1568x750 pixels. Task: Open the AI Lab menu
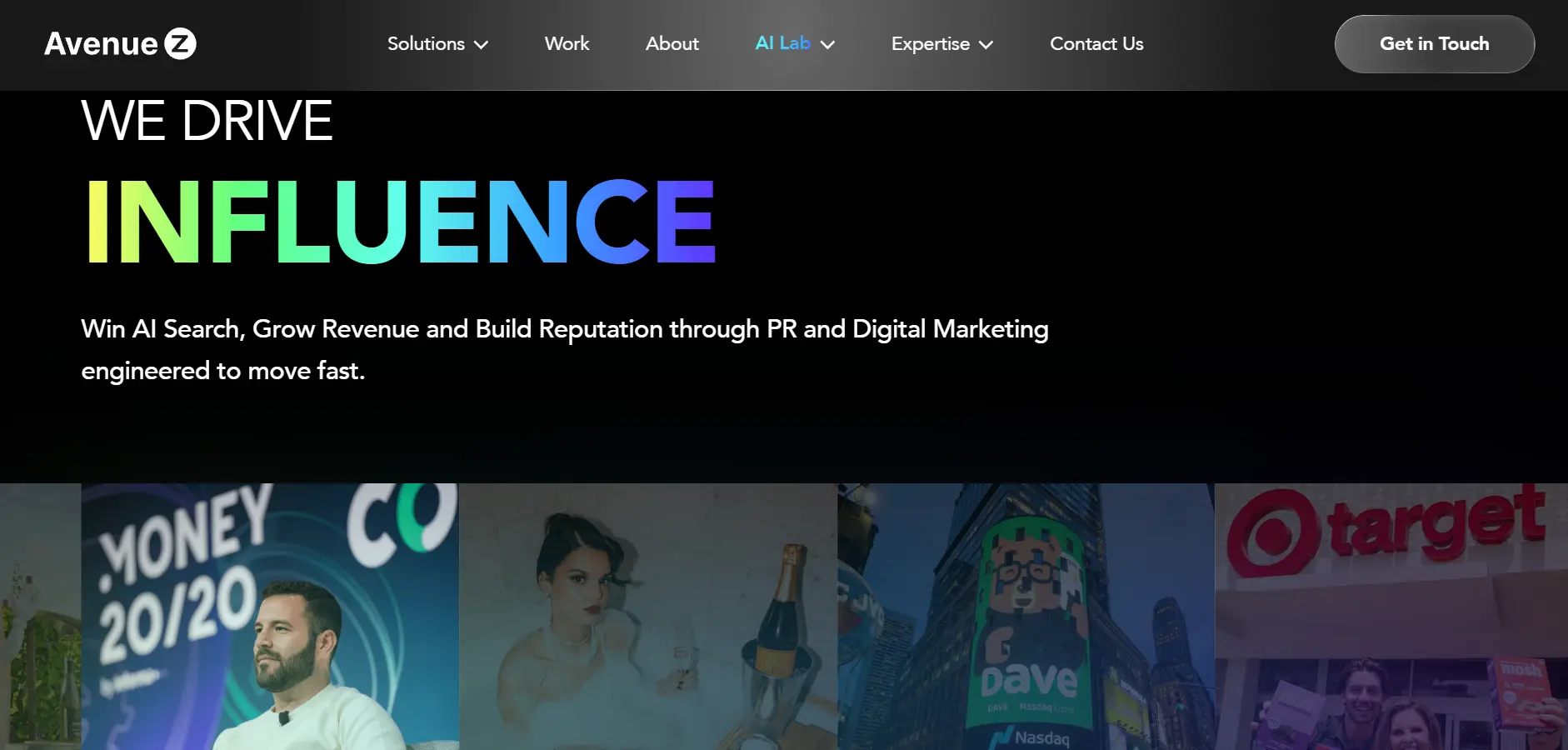click(x=782, y=44)
